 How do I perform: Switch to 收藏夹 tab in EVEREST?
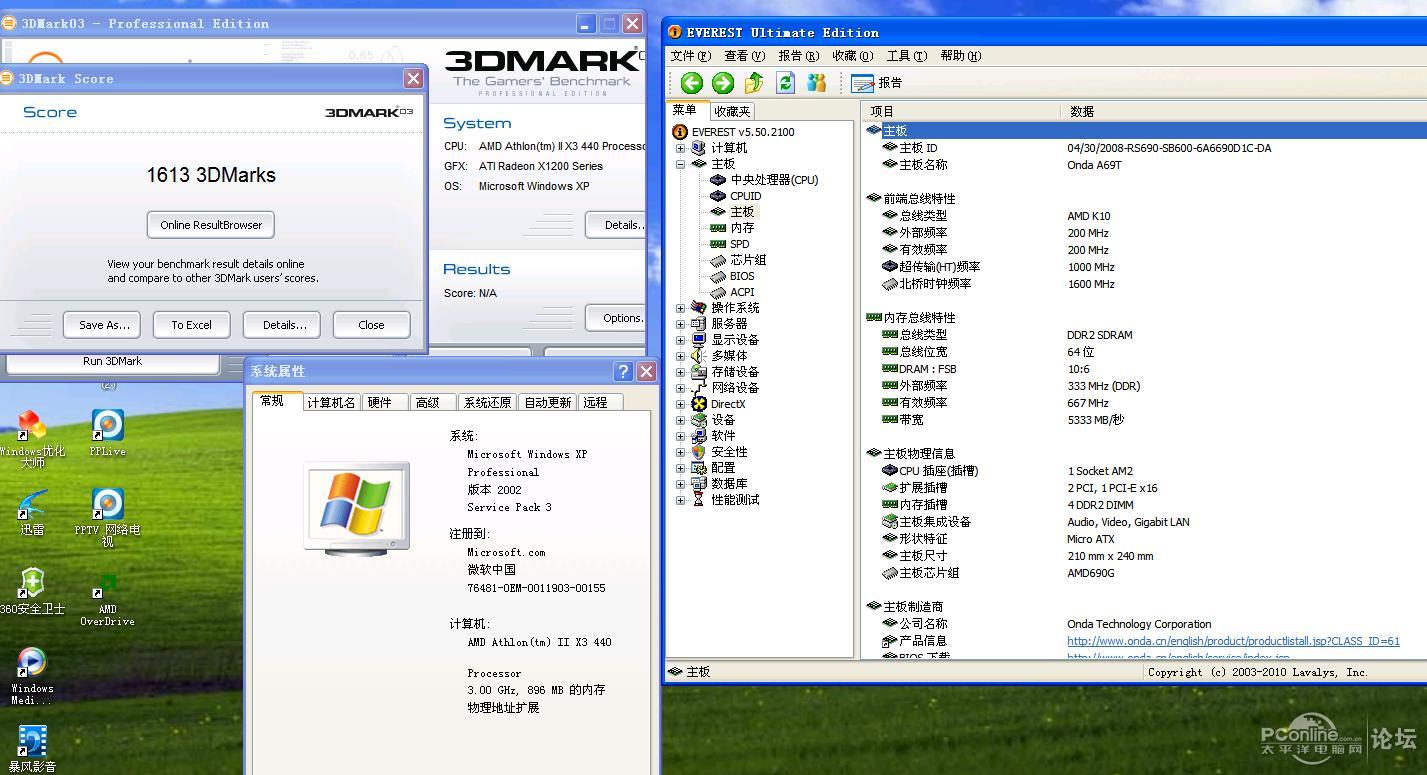pyautogui.click(x=733, y=111)
